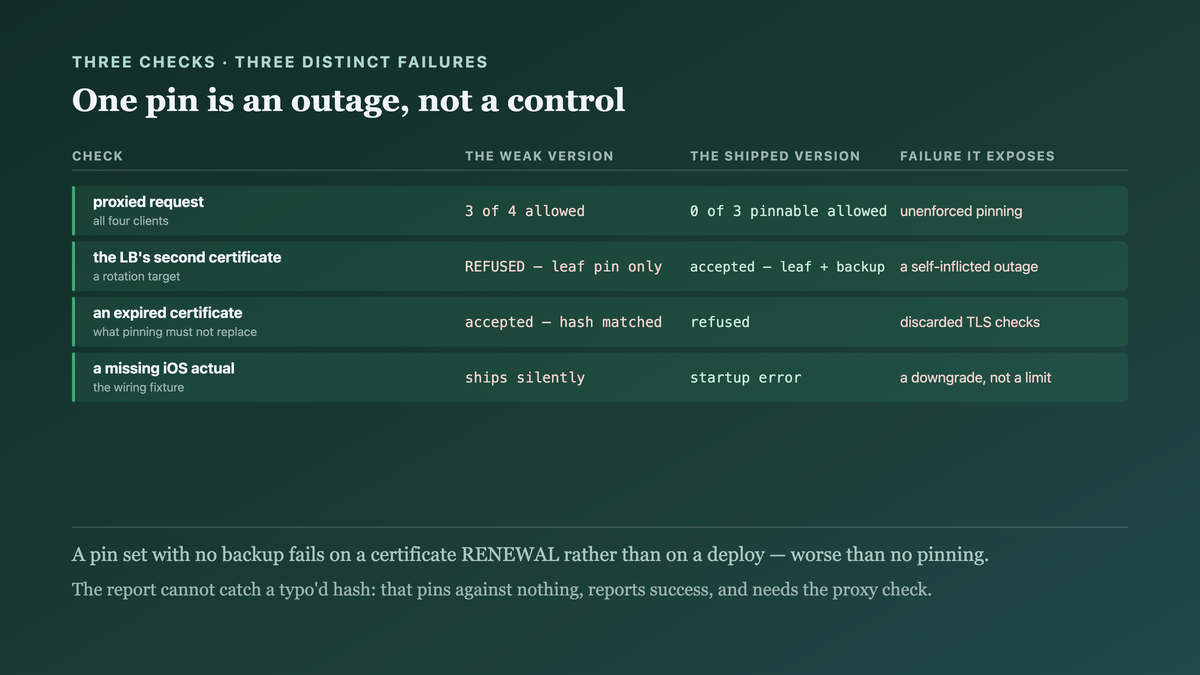The image size is (1200, 675).
Task: Select the 'a missing iOS actual' row label
Action: [164, 368]
